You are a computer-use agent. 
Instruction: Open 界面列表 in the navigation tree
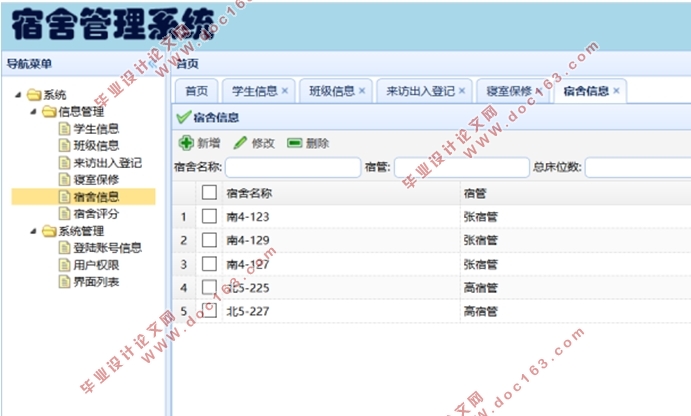[96, 282]
